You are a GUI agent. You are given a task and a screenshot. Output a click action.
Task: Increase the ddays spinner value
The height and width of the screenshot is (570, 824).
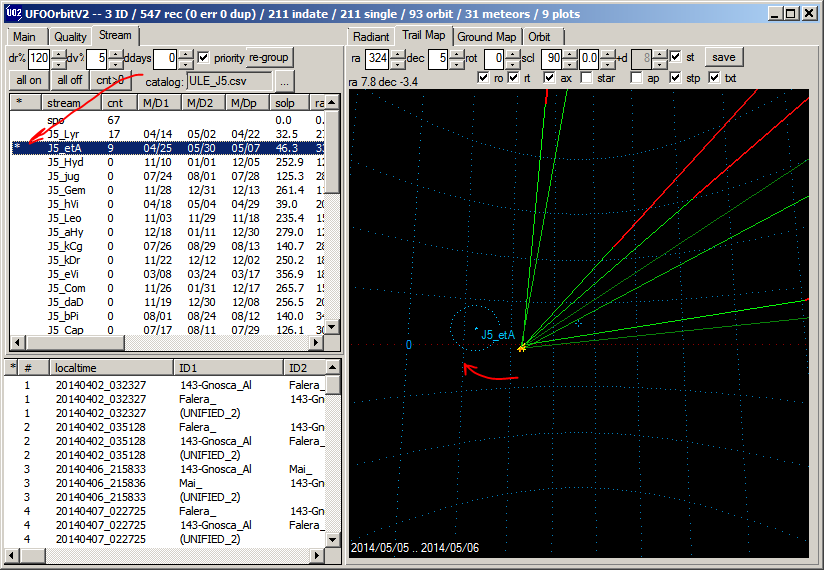(x=186, y=53)
